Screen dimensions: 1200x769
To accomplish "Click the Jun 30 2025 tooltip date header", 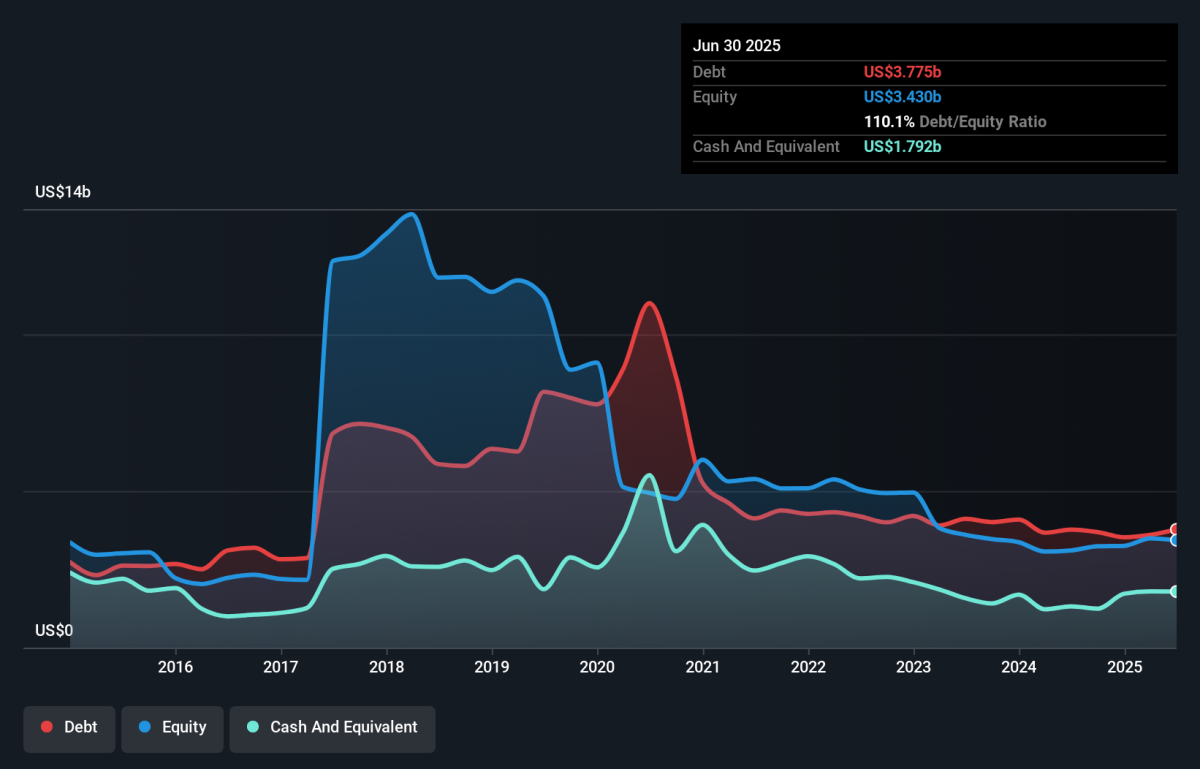I will pos(737,46).
